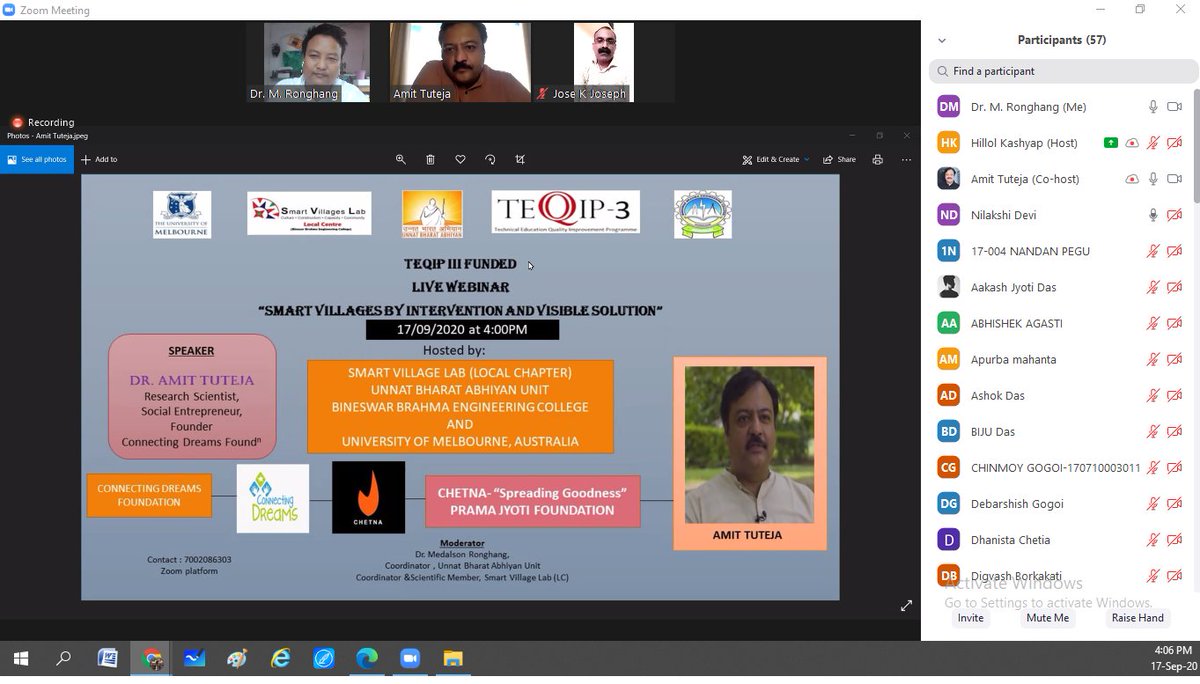This screenshot has width=1200, height=684.
Task: Toggle Hillol Kashyap's muted microphone icon
Action: coord(1153,143)
